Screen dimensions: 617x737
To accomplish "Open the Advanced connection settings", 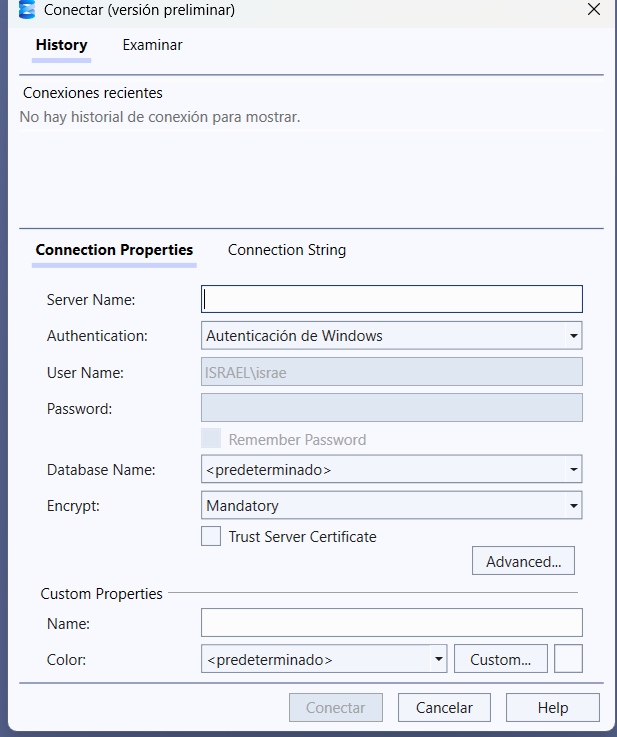I will pyautogui.click(x=523, y=561).
